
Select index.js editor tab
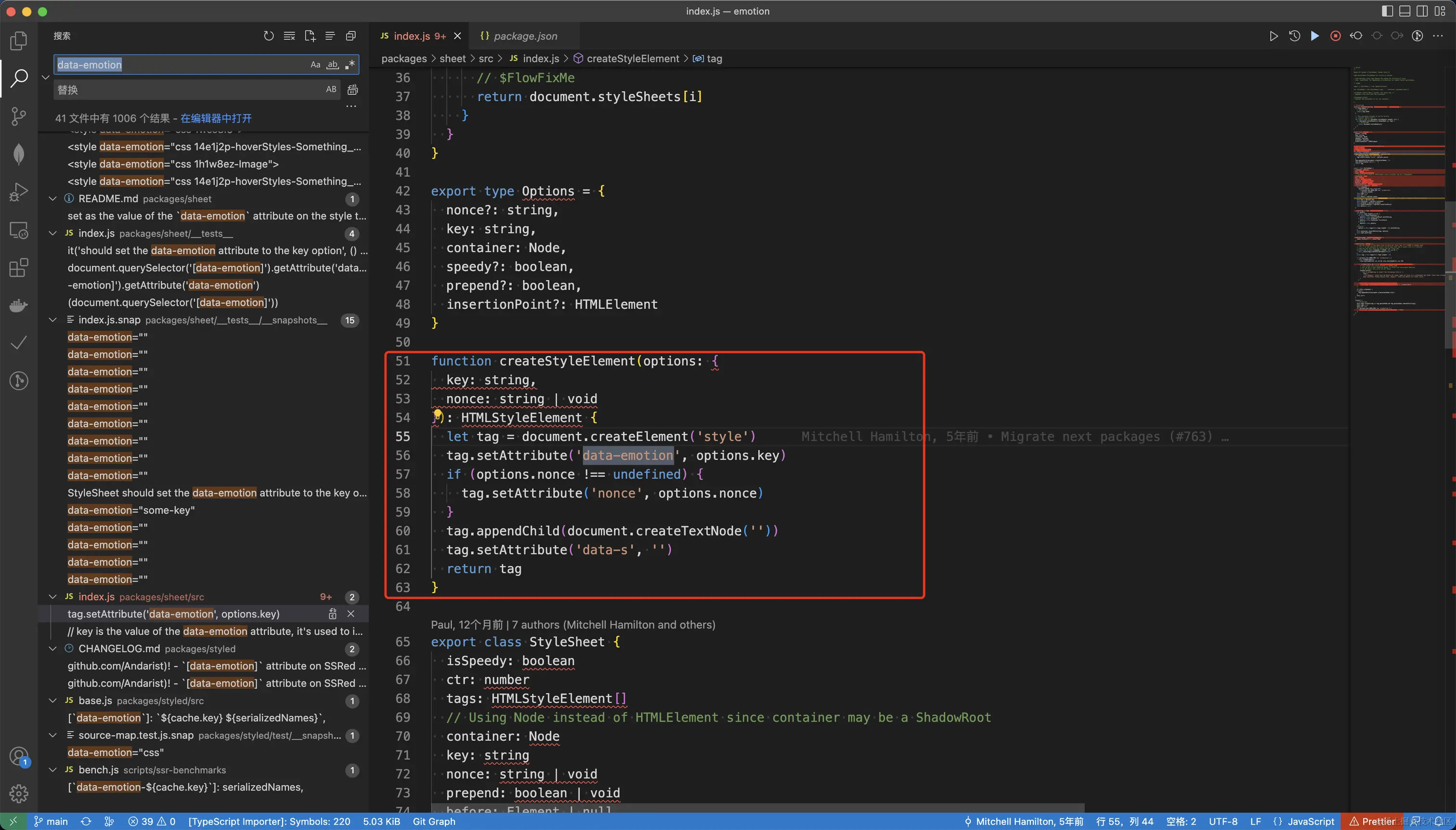click(x=412, y=36)
